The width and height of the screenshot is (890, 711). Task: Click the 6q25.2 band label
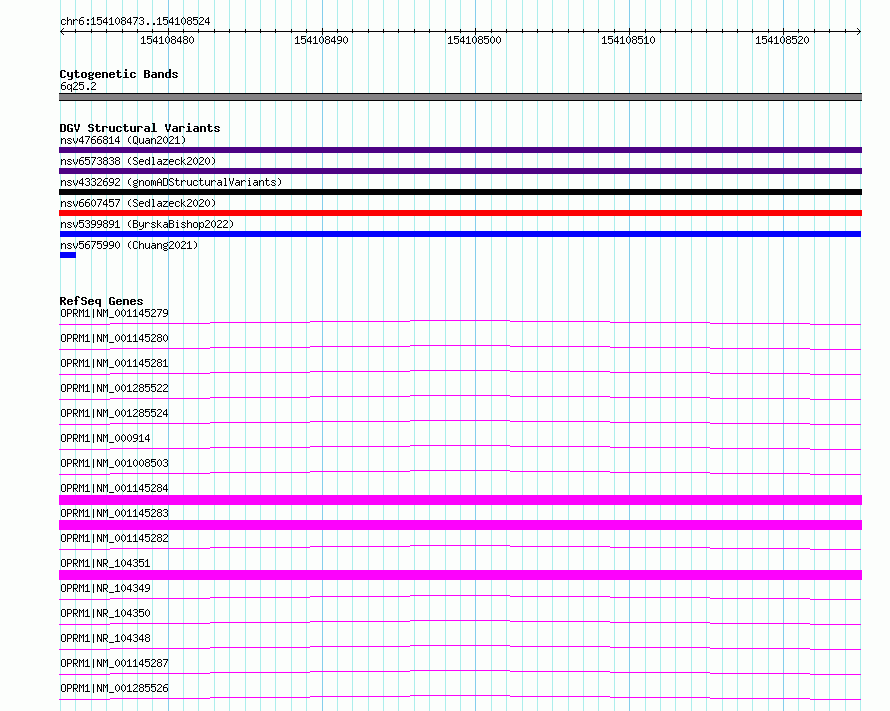[78, 86]
